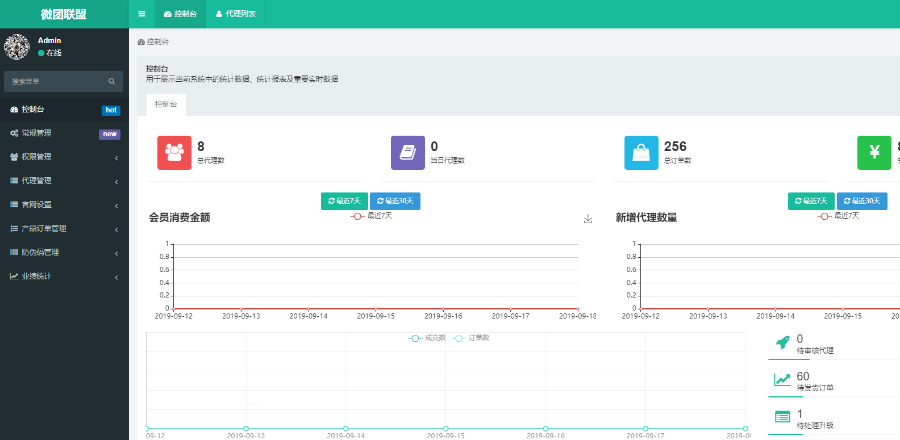900x440 pixels.
Task: Click 最近7天 button above 新增代理数量 chart
Action: (x=811, y=201)
